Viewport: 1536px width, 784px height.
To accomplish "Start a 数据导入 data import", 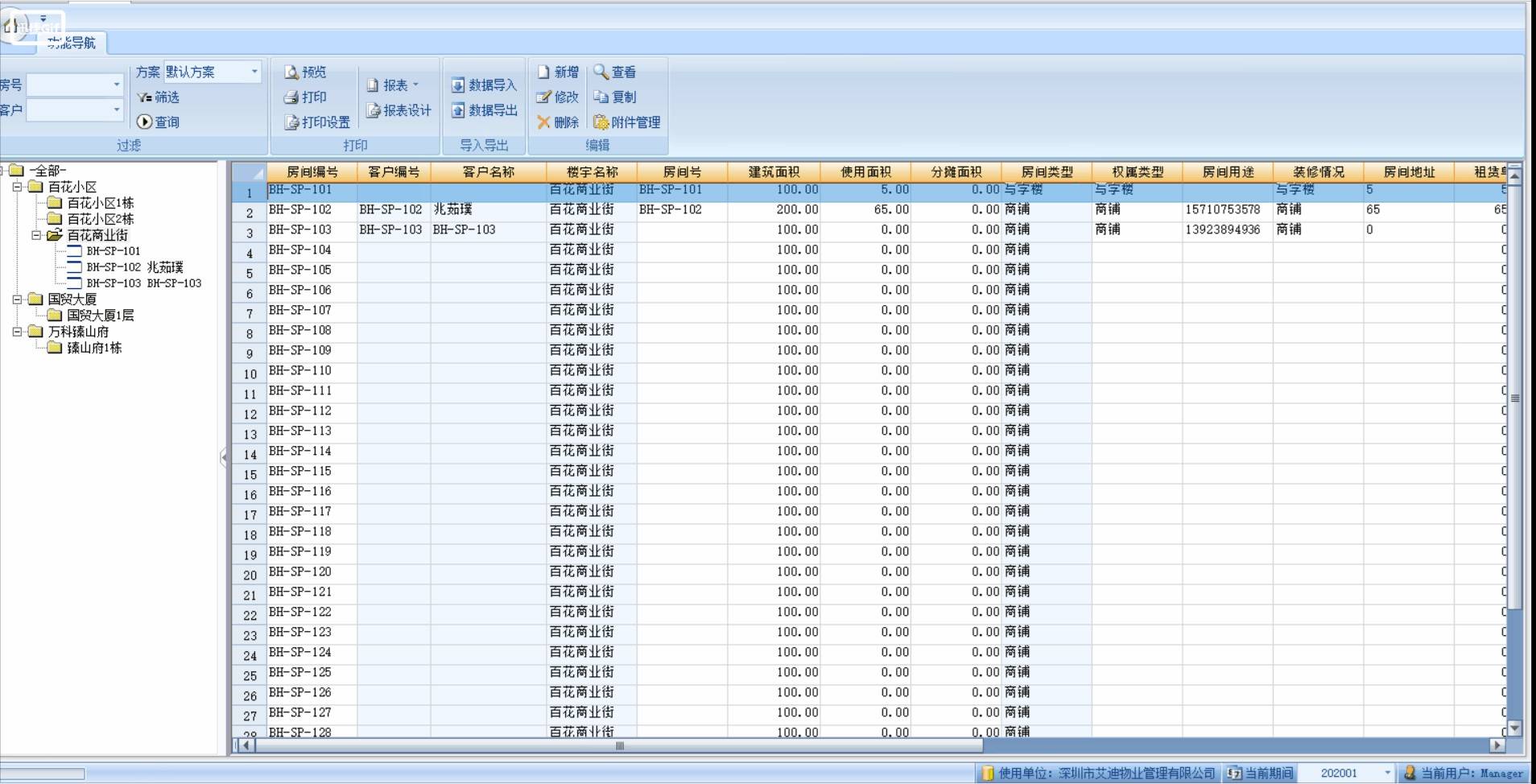I will coord(485,85).
